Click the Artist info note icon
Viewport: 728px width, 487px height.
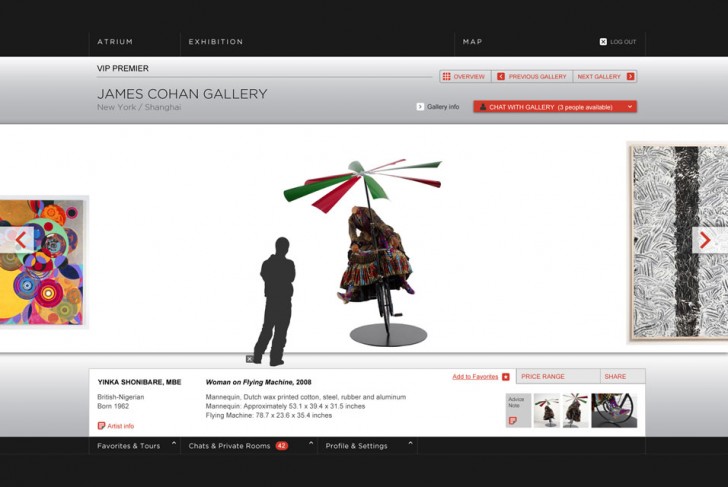pos(101,426)
